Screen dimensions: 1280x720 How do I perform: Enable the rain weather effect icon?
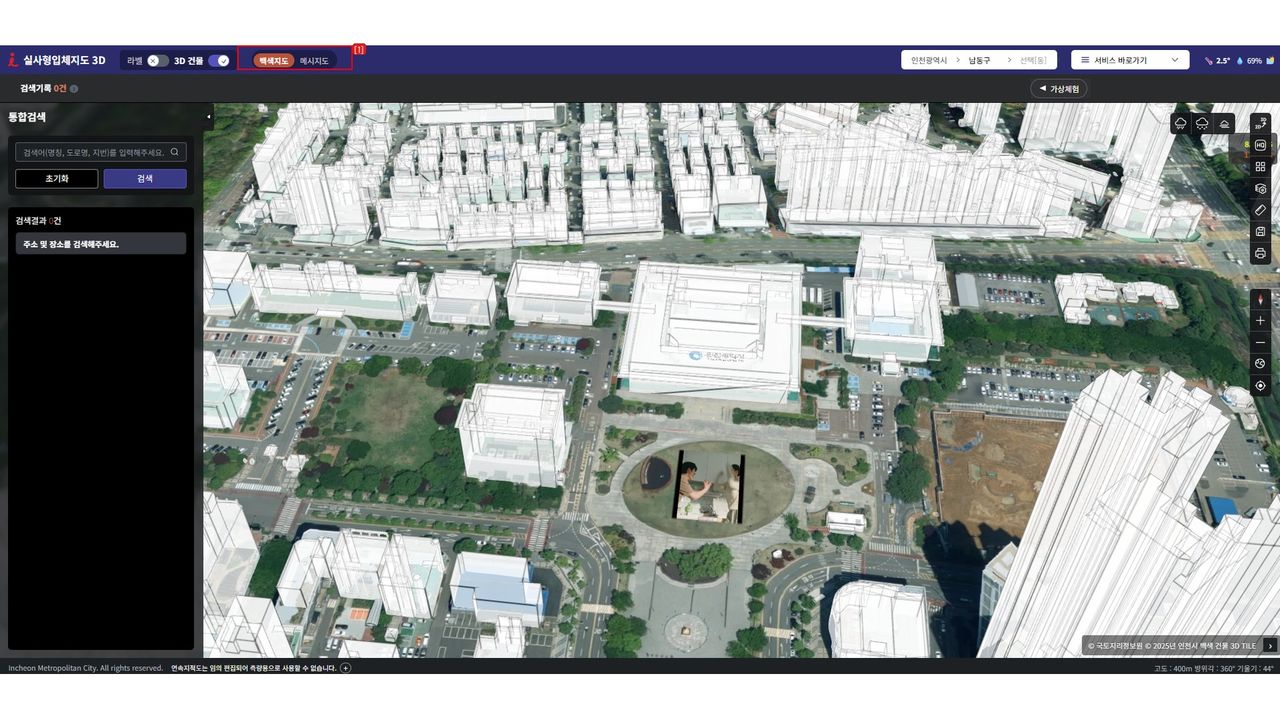[1181, 123]
